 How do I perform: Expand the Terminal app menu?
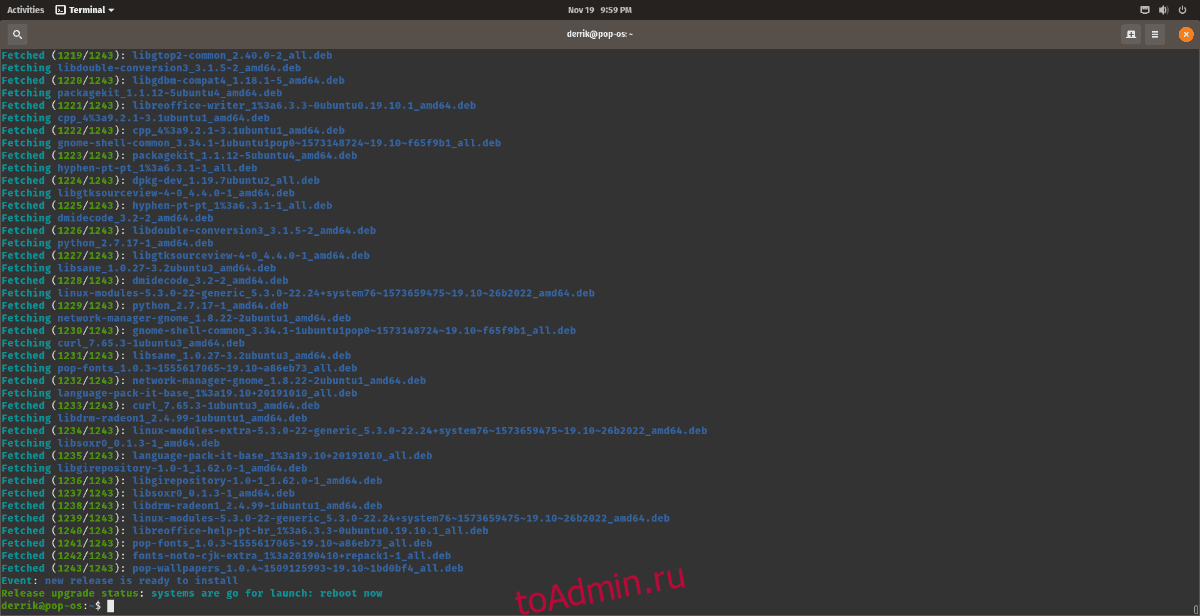84,9
